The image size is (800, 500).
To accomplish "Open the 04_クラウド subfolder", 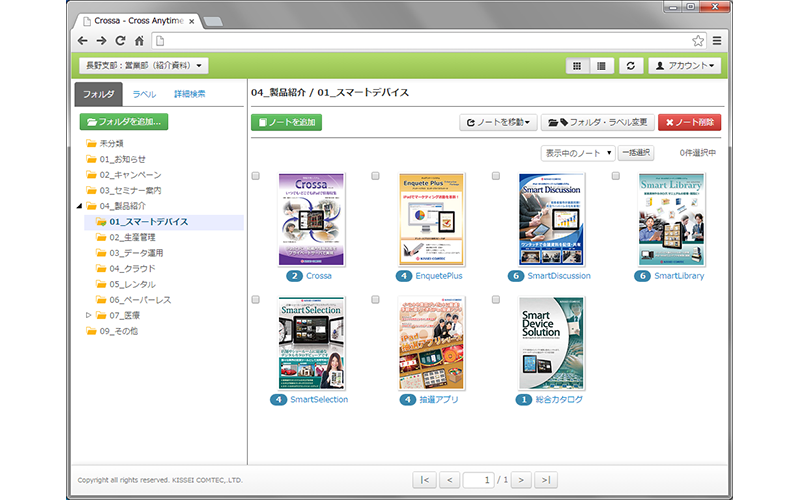I will pyautogui.click(x=126, y=269).
